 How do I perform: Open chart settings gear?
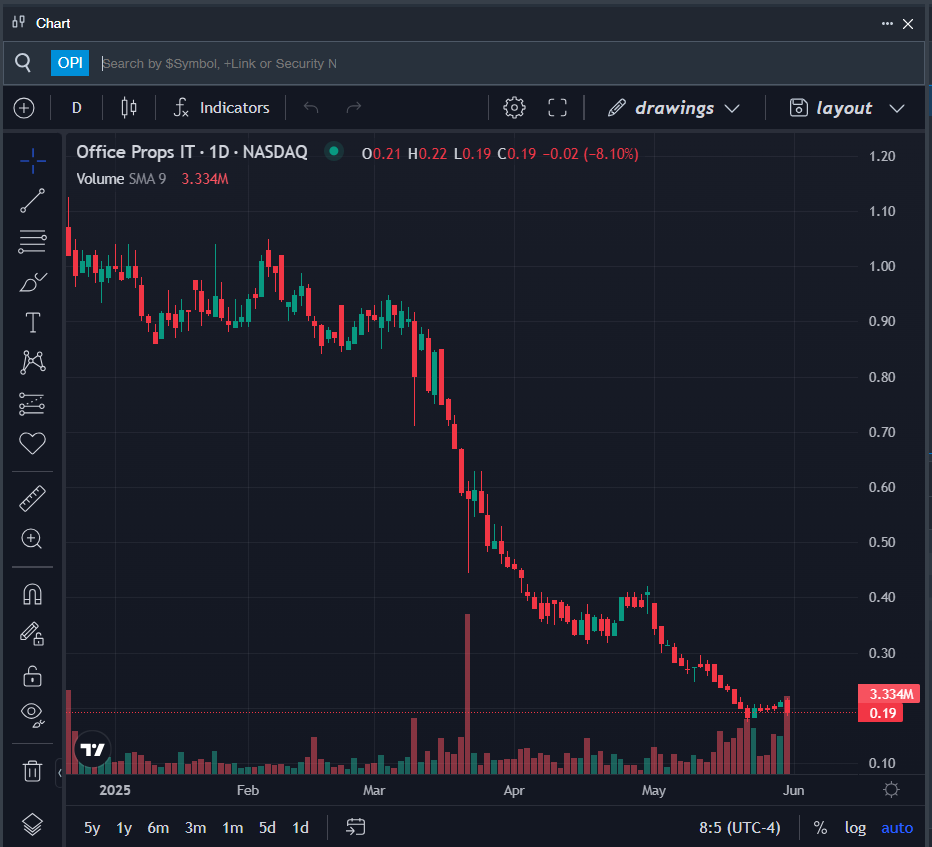[514, 108]
